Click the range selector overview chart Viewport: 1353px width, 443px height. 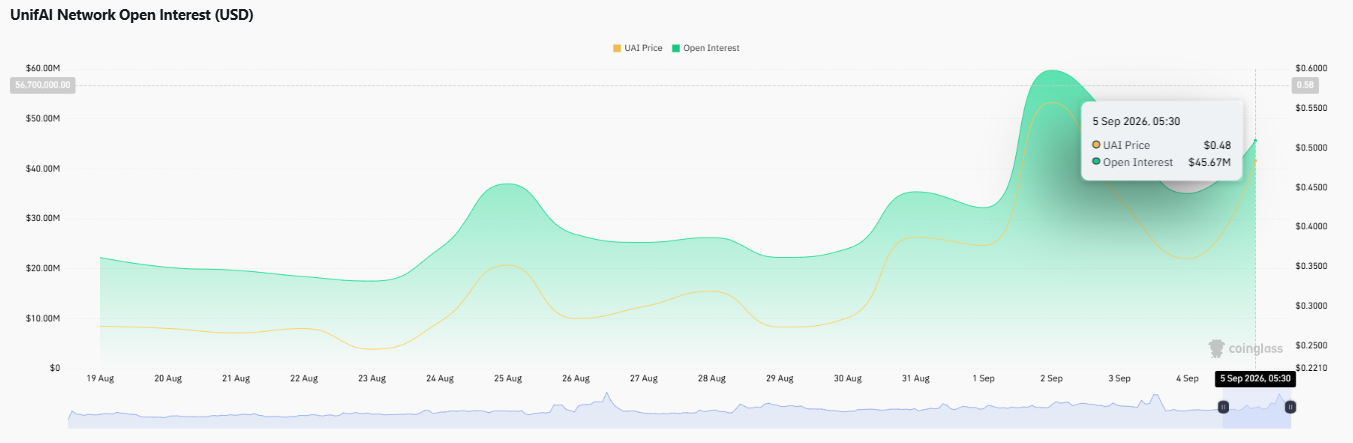(x=679, y=410)
